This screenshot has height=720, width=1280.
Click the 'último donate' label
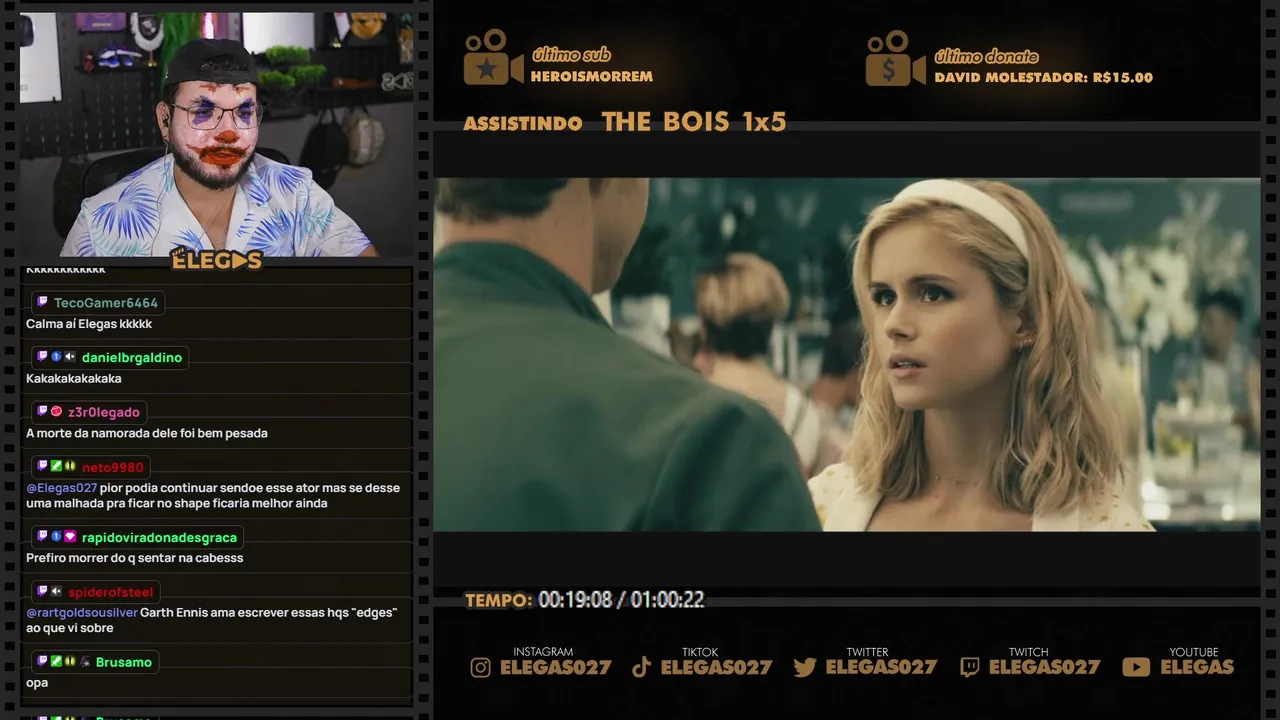coord(987,57)
